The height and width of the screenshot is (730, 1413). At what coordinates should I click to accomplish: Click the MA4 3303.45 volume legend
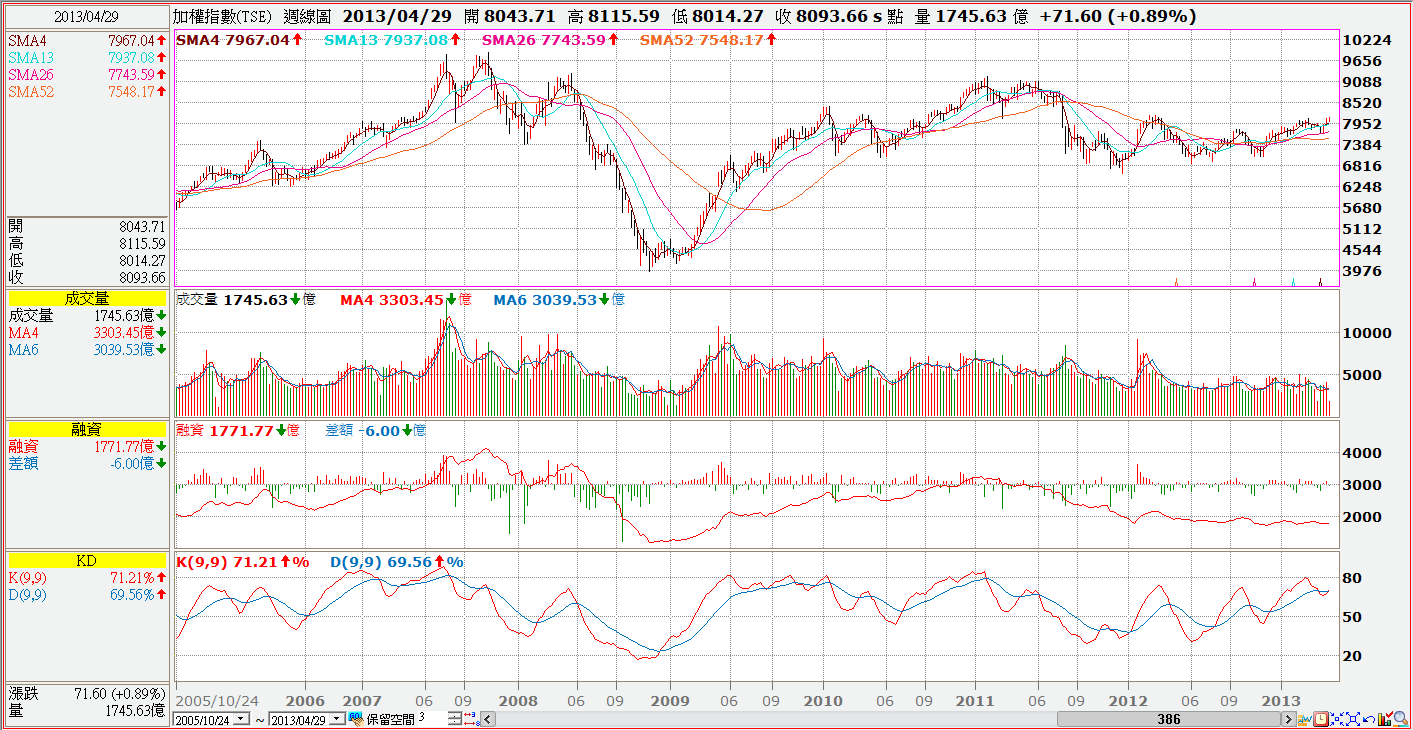(x=405, y=300)
